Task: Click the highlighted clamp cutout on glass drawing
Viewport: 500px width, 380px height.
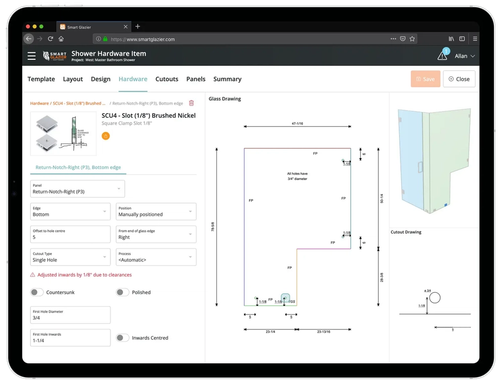Action: 285,298
